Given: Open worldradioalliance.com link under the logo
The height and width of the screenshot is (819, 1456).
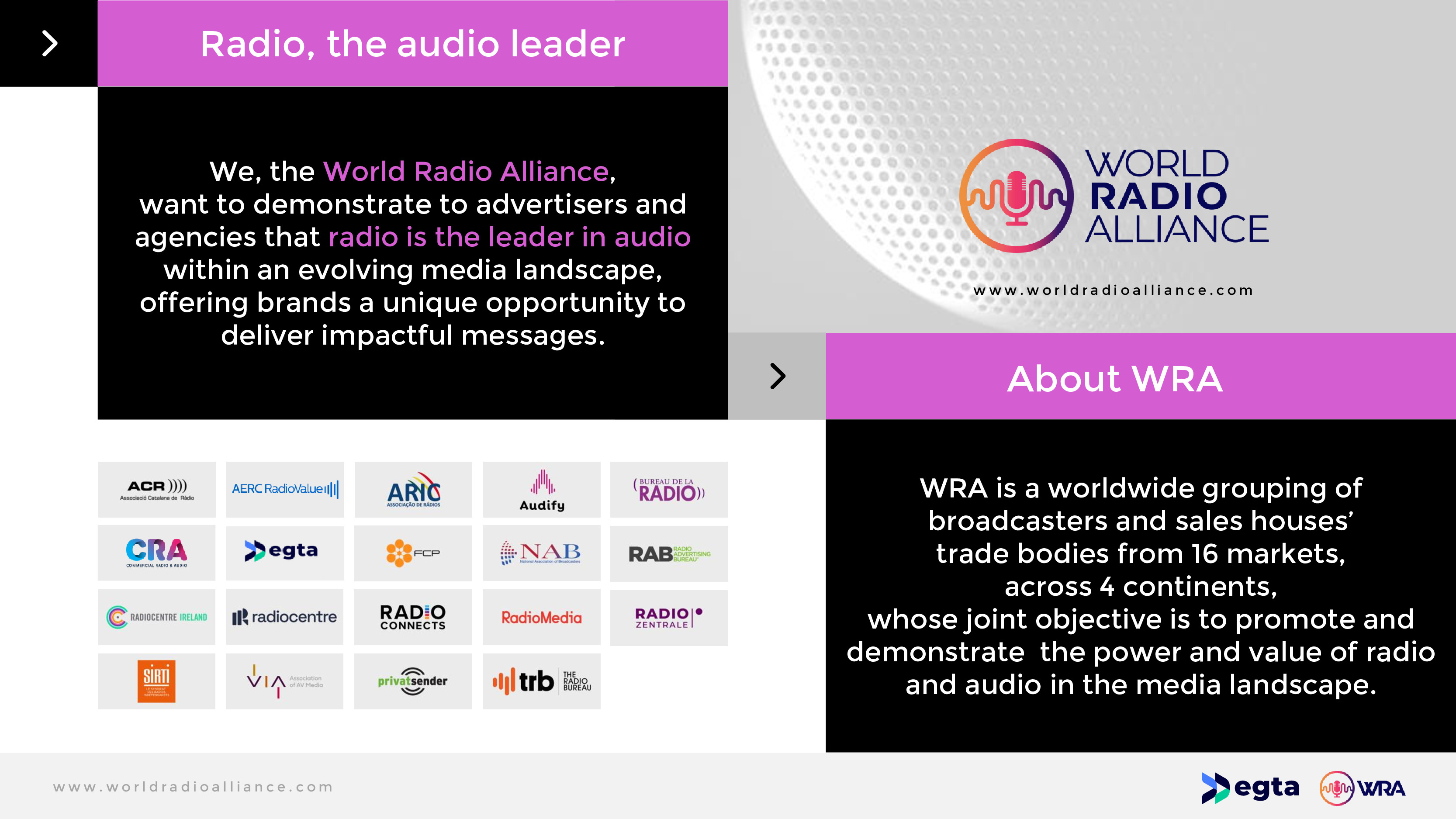Looking at the screenshot, I should coord(1114,290).
